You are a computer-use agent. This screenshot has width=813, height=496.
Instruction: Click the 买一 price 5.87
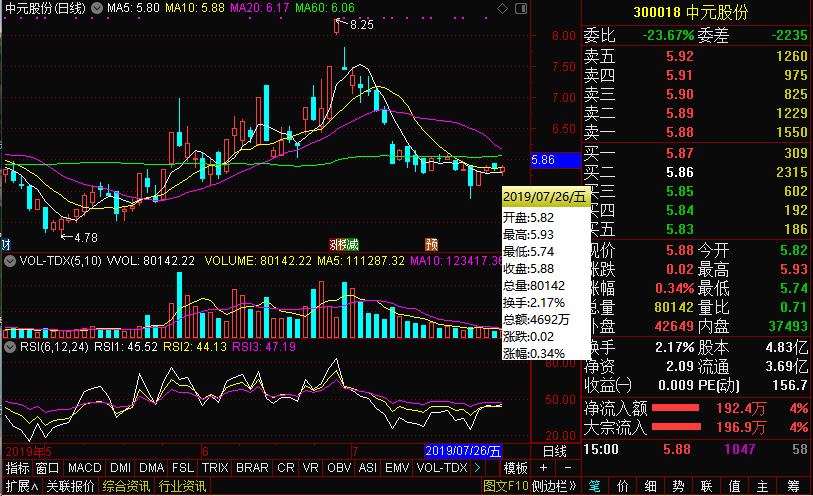[680, 153]
